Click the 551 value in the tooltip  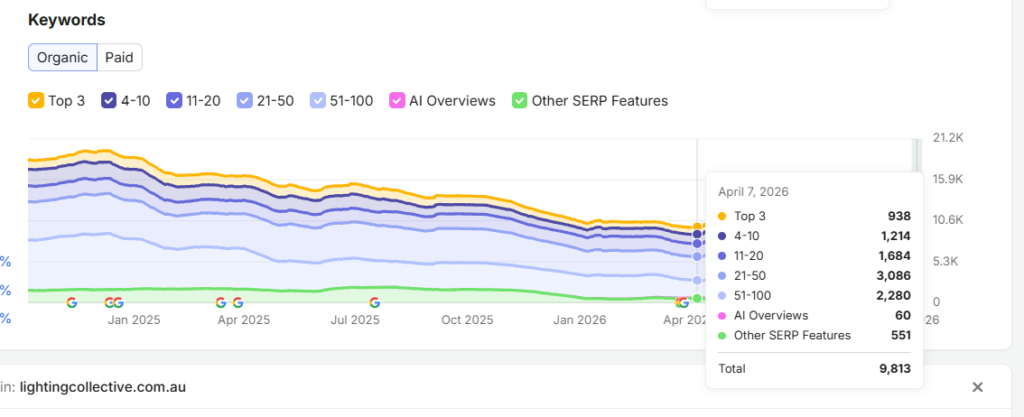tap(901, 335)
